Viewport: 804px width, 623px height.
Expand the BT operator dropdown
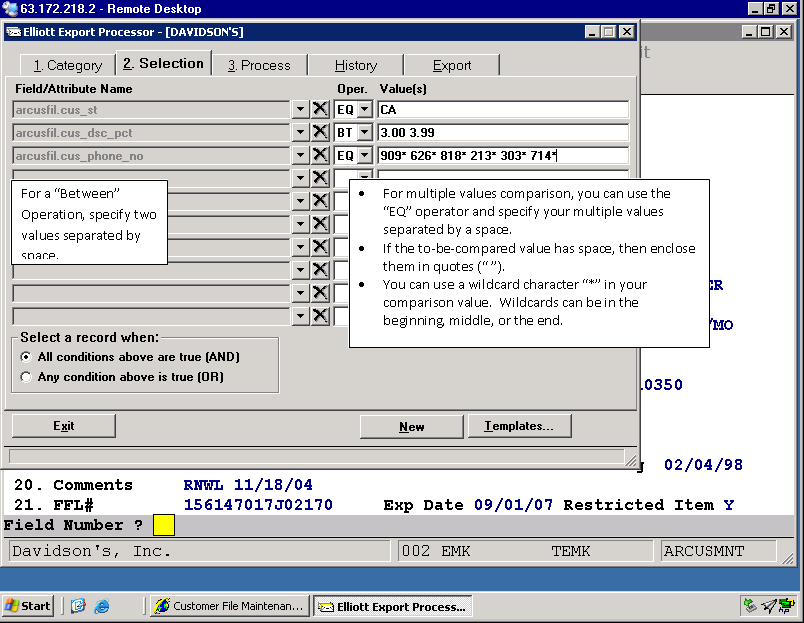point(365,132)
